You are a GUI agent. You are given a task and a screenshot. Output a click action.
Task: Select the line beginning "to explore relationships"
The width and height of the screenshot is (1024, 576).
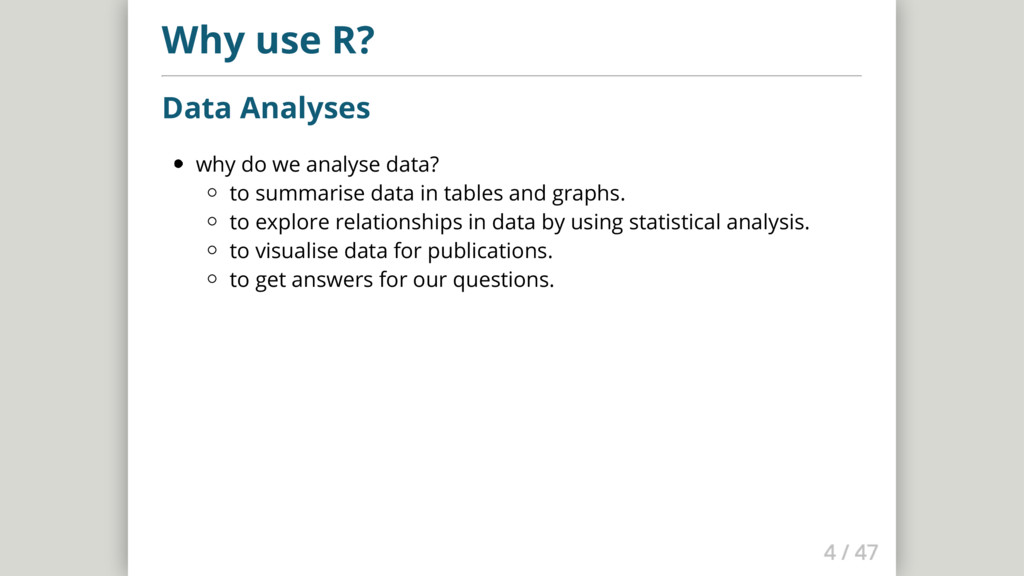[x=519, y=222]
